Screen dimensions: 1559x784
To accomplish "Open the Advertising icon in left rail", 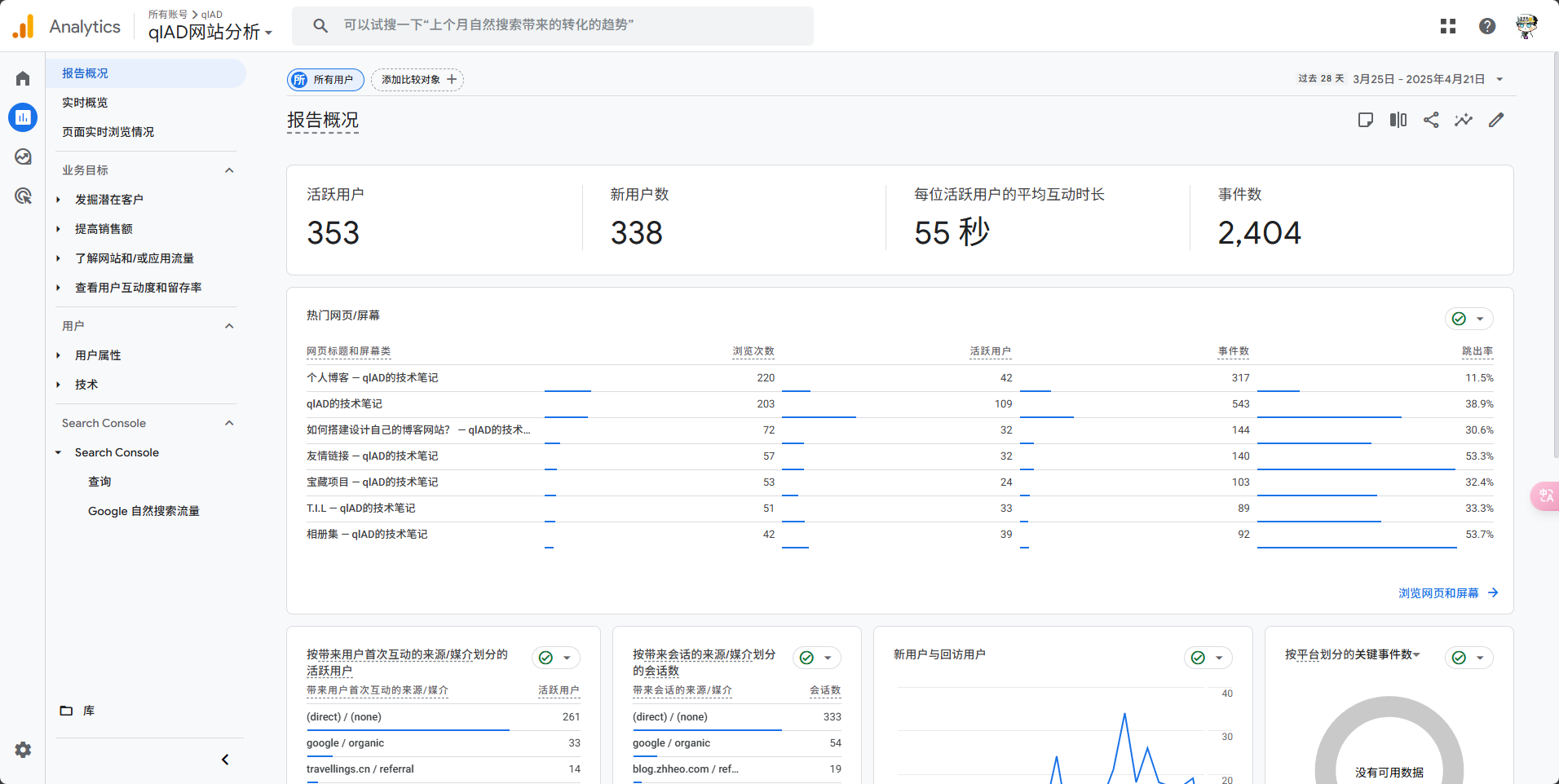I will pos(23,196).
